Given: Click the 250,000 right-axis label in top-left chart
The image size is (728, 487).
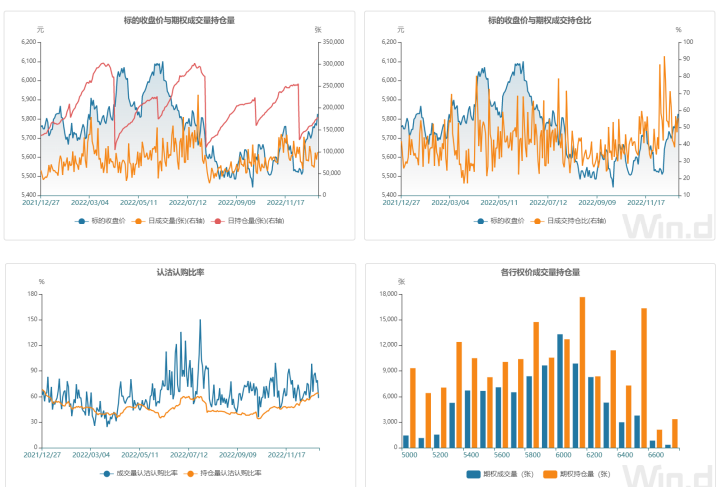Looking at the screenshot, I should [x=333, y=85].
